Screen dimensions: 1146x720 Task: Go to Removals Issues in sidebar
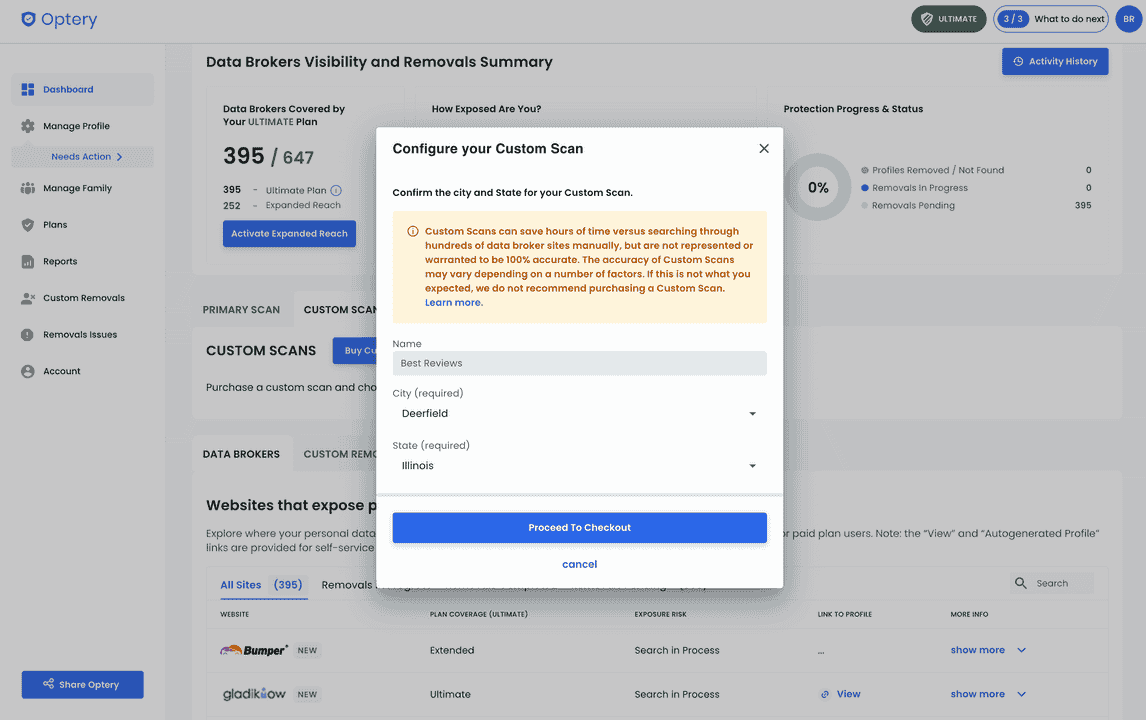coord(79,335)
